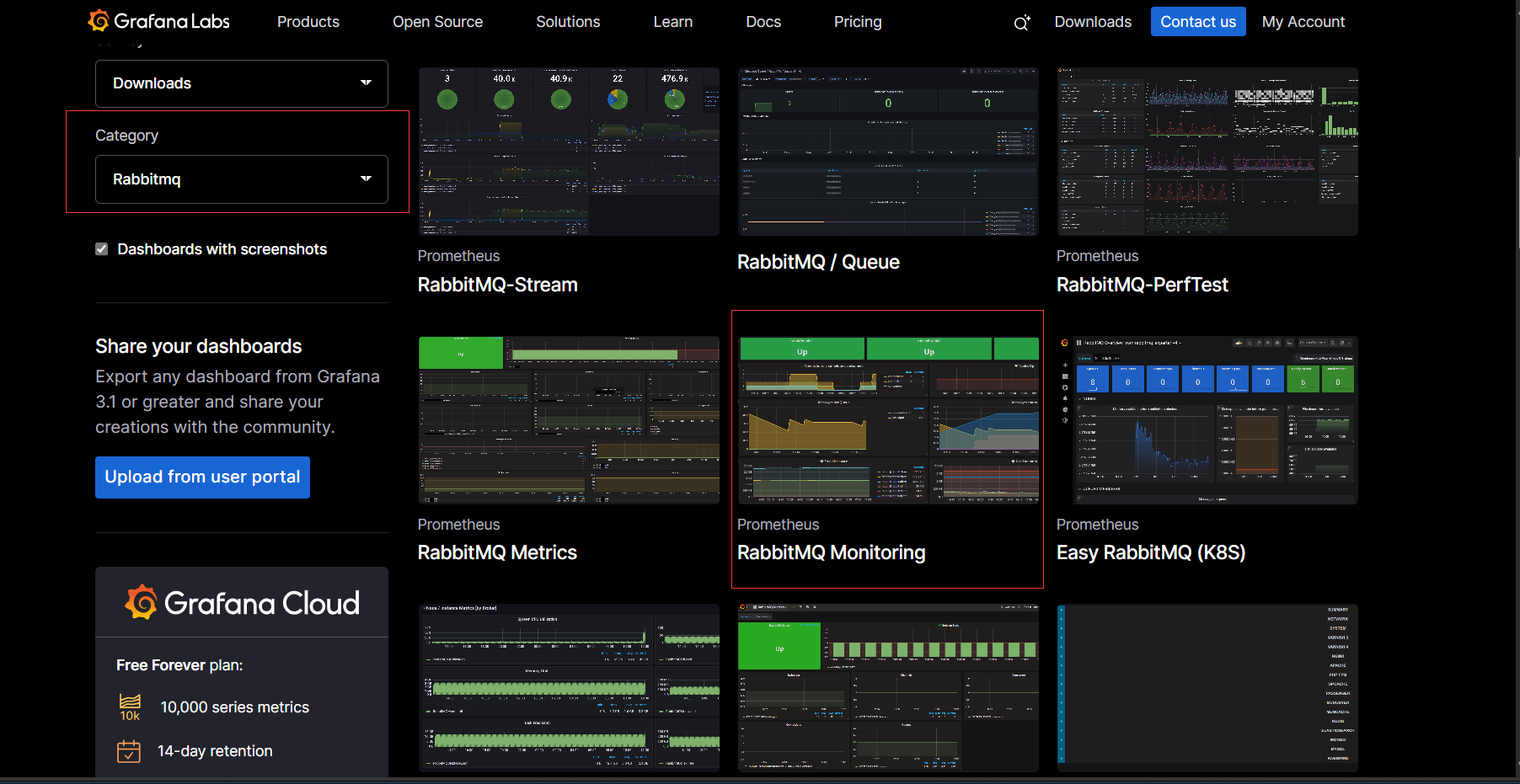Click the RabbitMQ-PerfTest screenshot thumbnail

pos(1207,152)
